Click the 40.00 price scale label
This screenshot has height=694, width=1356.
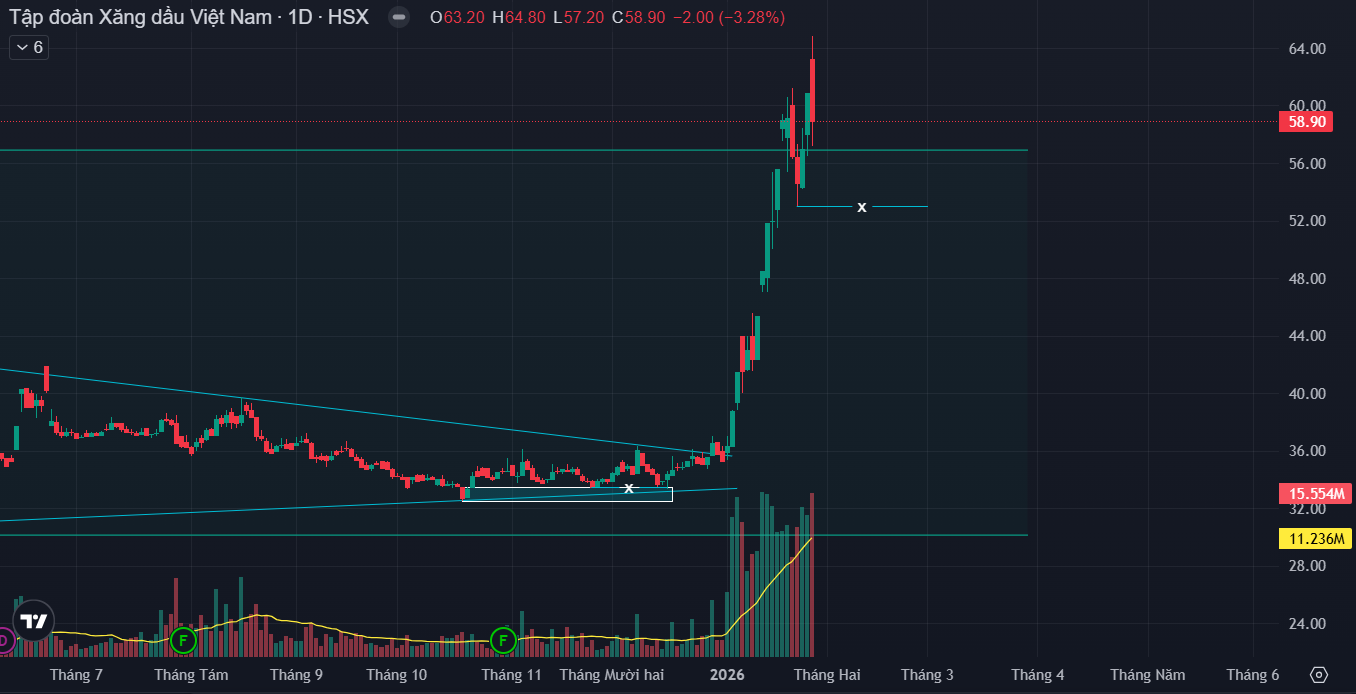(1308, 394)
